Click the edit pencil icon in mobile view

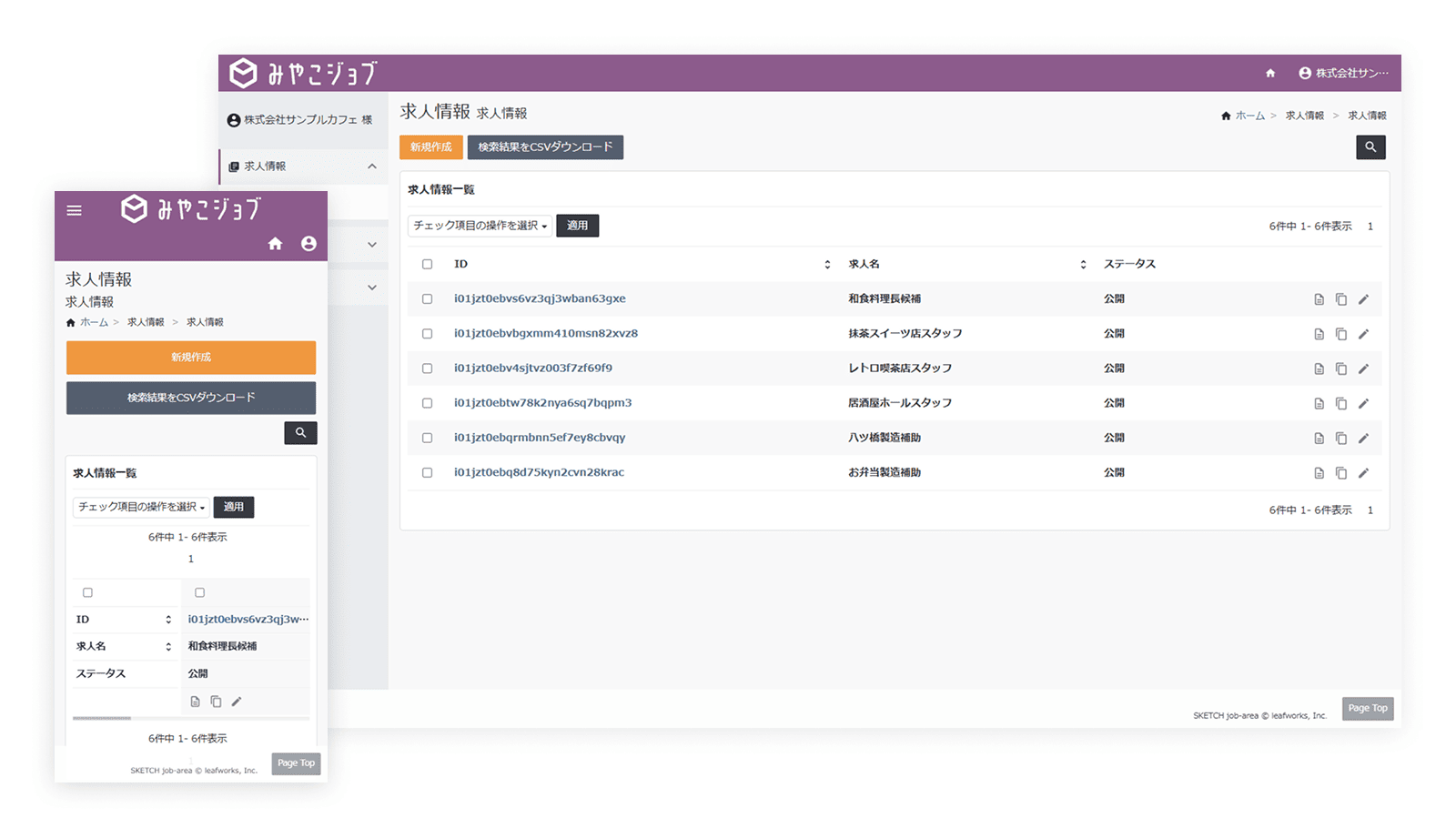[x=237, y=702]
